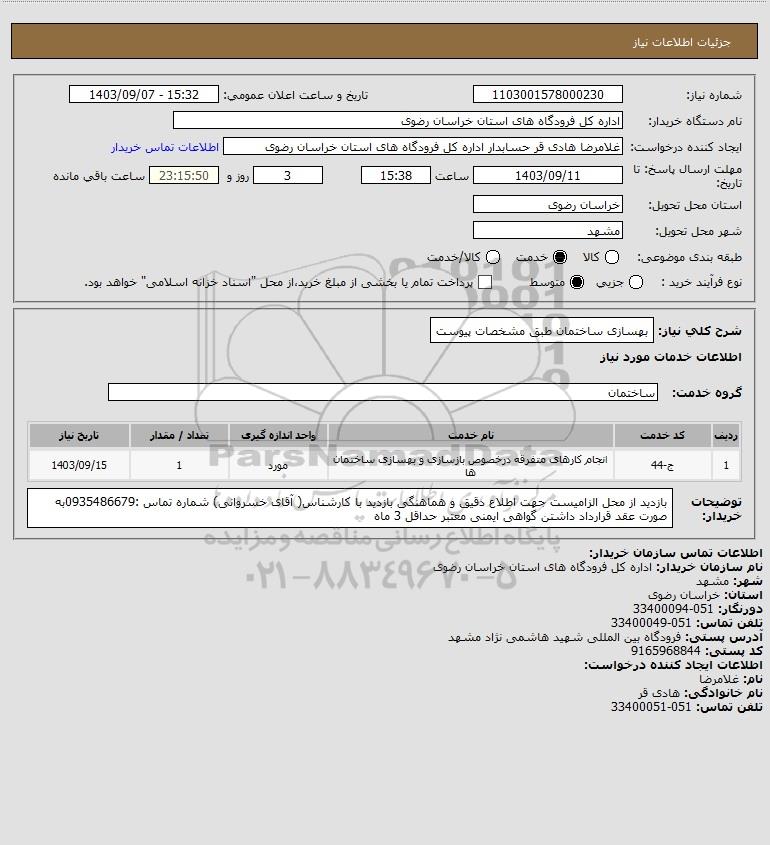Click the نام خدمت column header
770x845 pixels.
pos(470,435)
